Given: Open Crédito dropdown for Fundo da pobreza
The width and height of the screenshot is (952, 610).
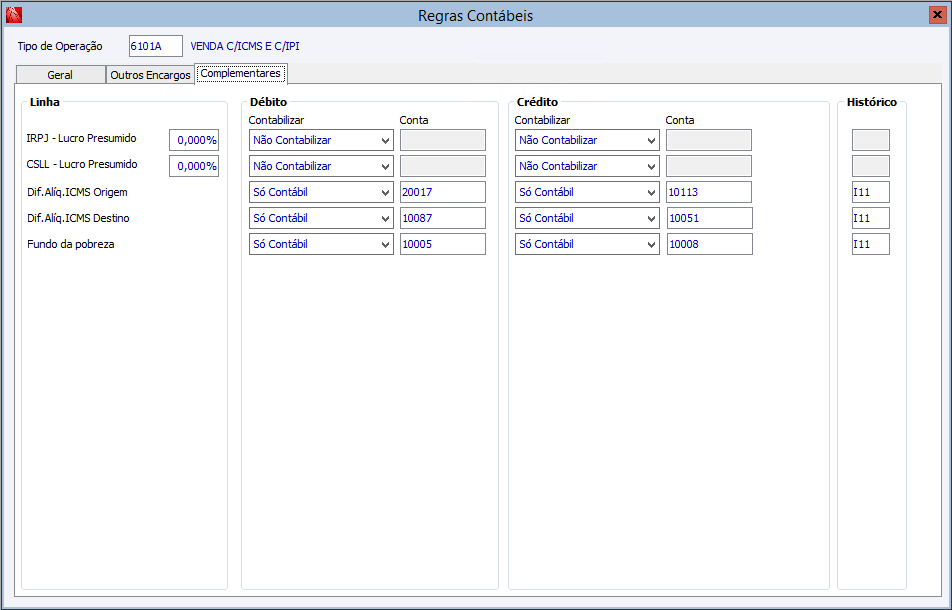Looking at the screenshot, I should (587, 244).
